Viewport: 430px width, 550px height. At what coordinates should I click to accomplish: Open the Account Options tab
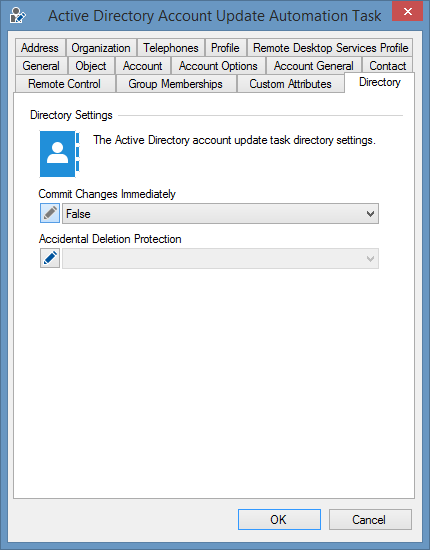218,66
